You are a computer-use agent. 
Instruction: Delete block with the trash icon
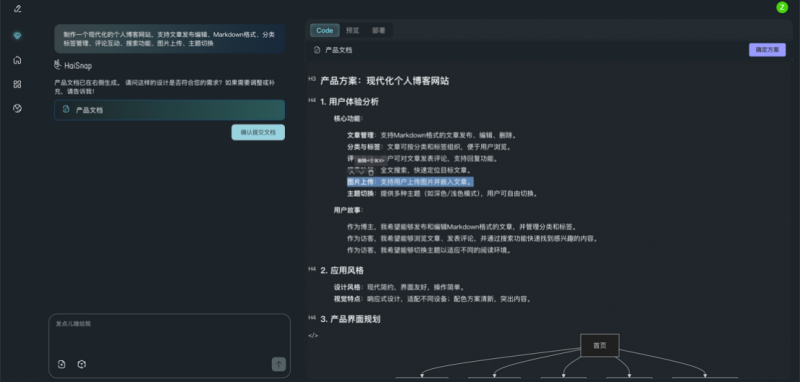tap(371, 172)
